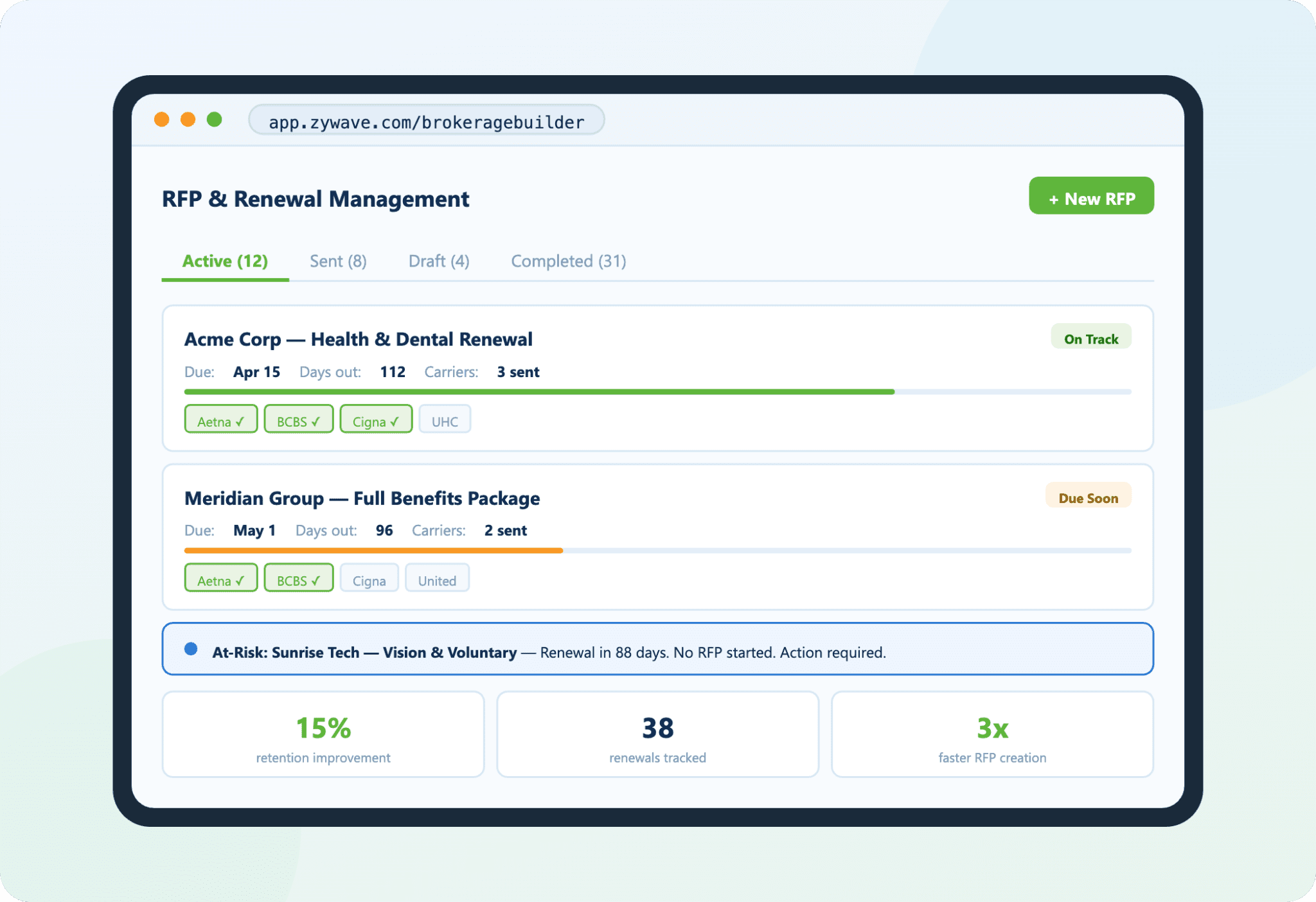Click the blue At-Risk alert dot
Viewport: 1316px width, 902px height.
click(191, 649)
